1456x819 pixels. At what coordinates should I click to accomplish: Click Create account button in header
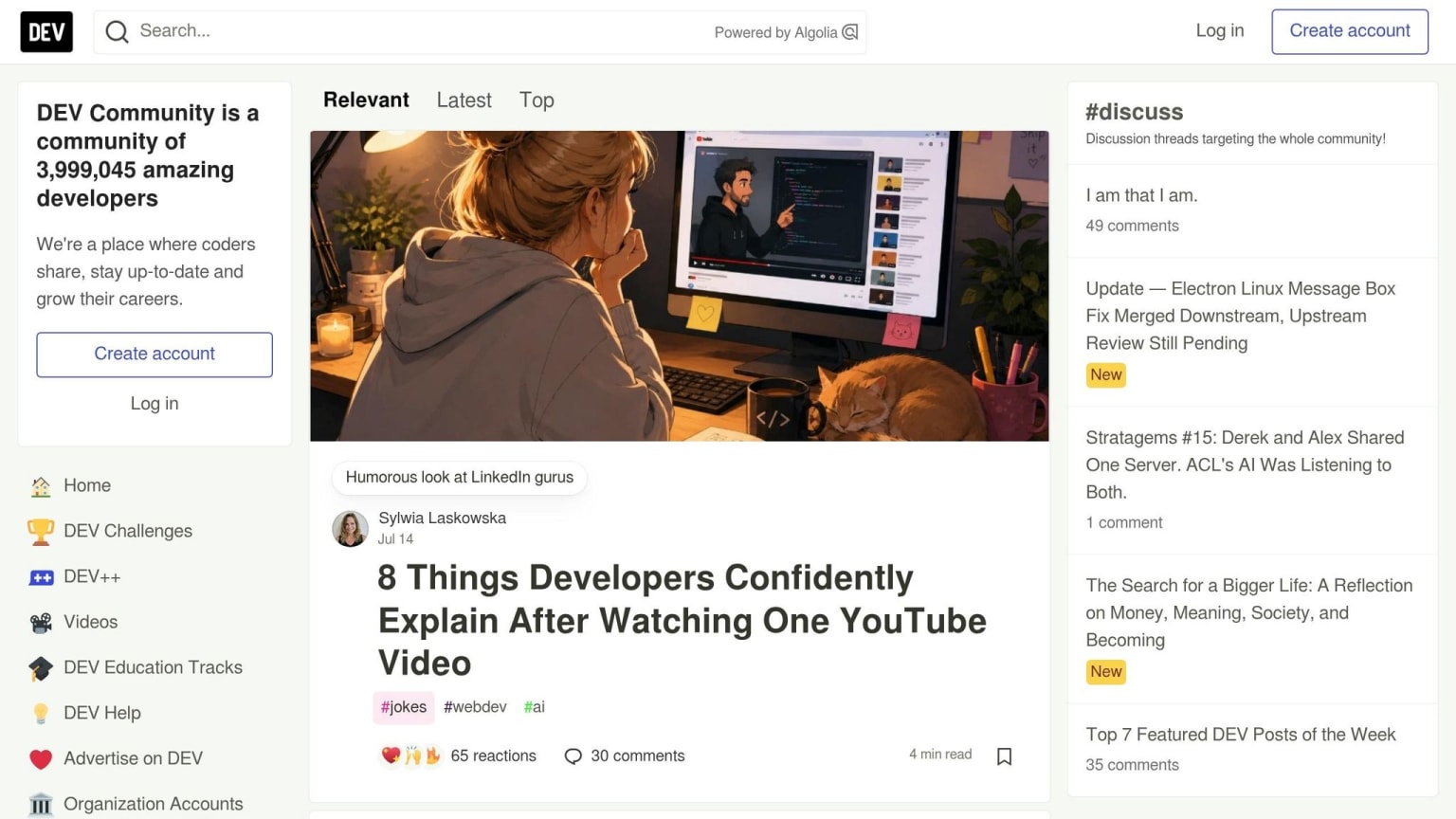(1349, 31)
